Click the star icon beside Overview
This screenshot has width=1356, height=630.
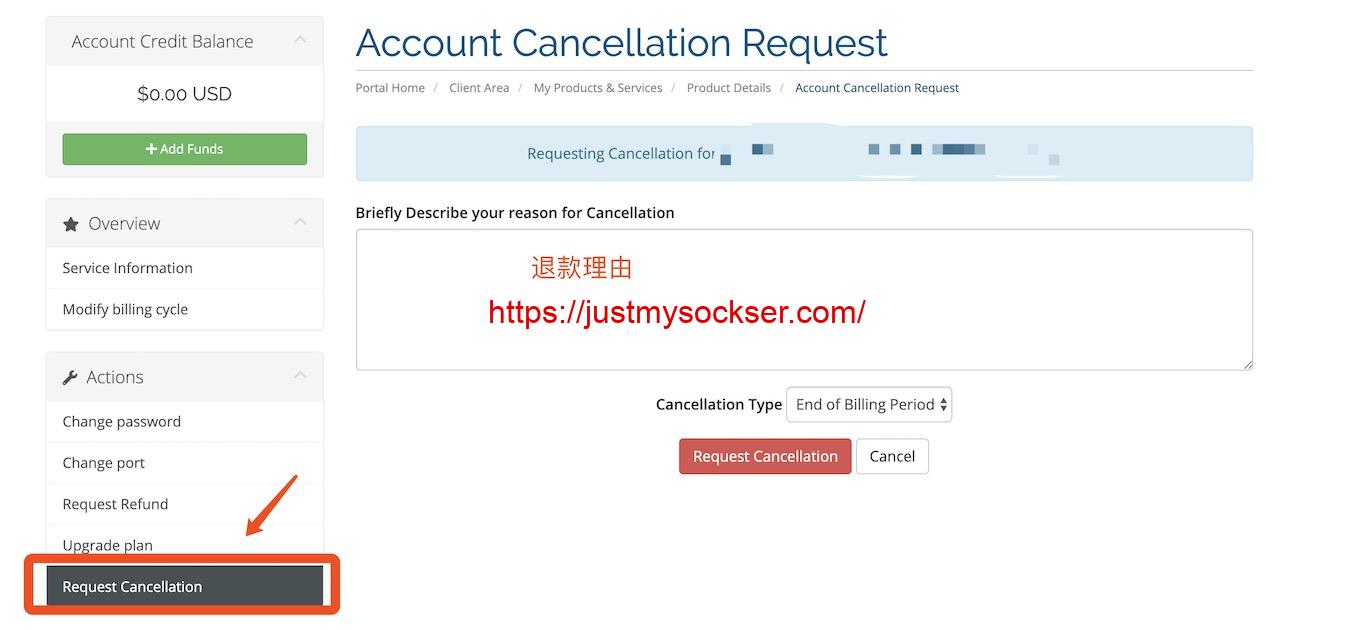70,224
